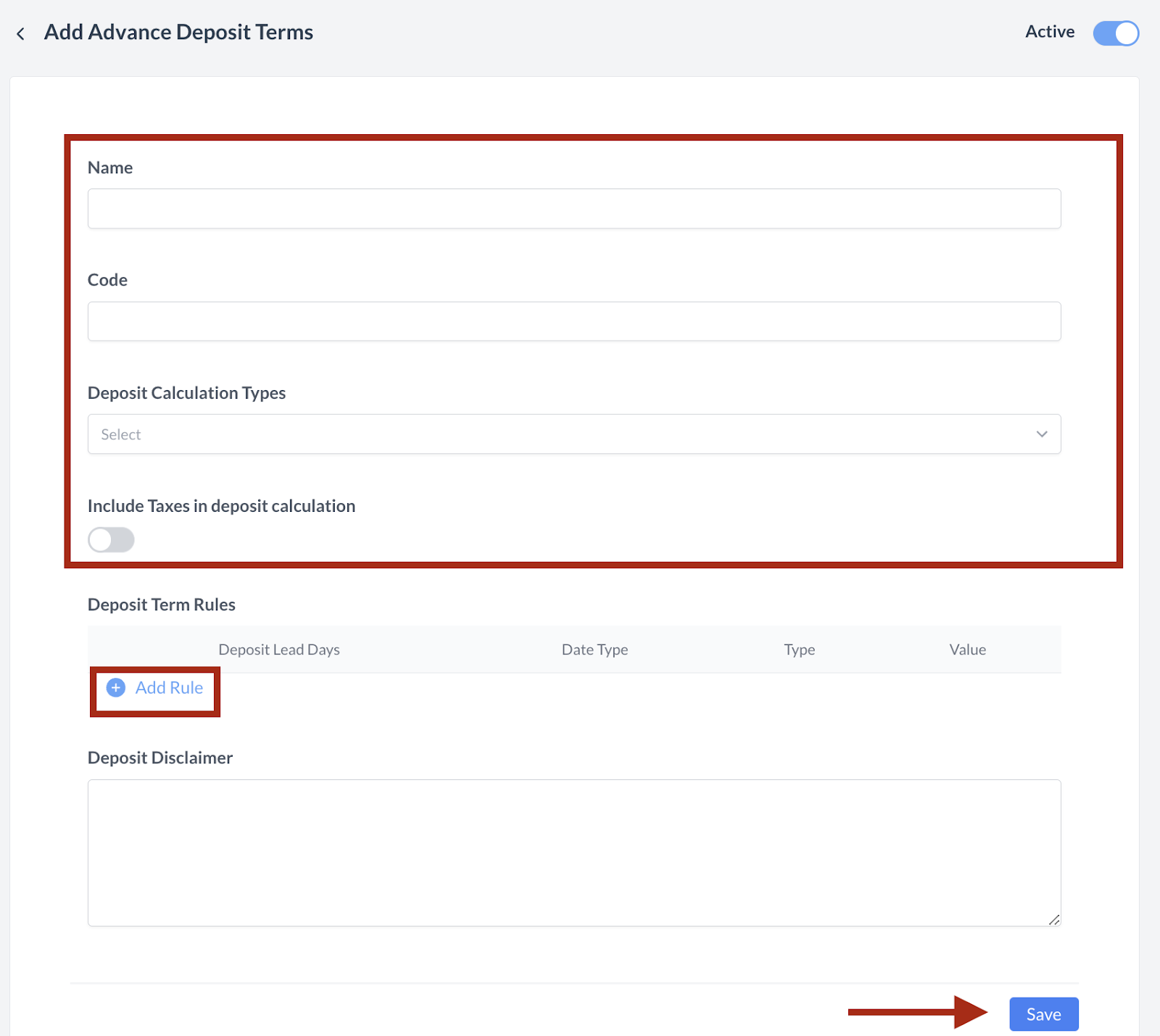Click the Add Rule link text
Screen dimensions: 1160x1036
(x=169, y=688)
